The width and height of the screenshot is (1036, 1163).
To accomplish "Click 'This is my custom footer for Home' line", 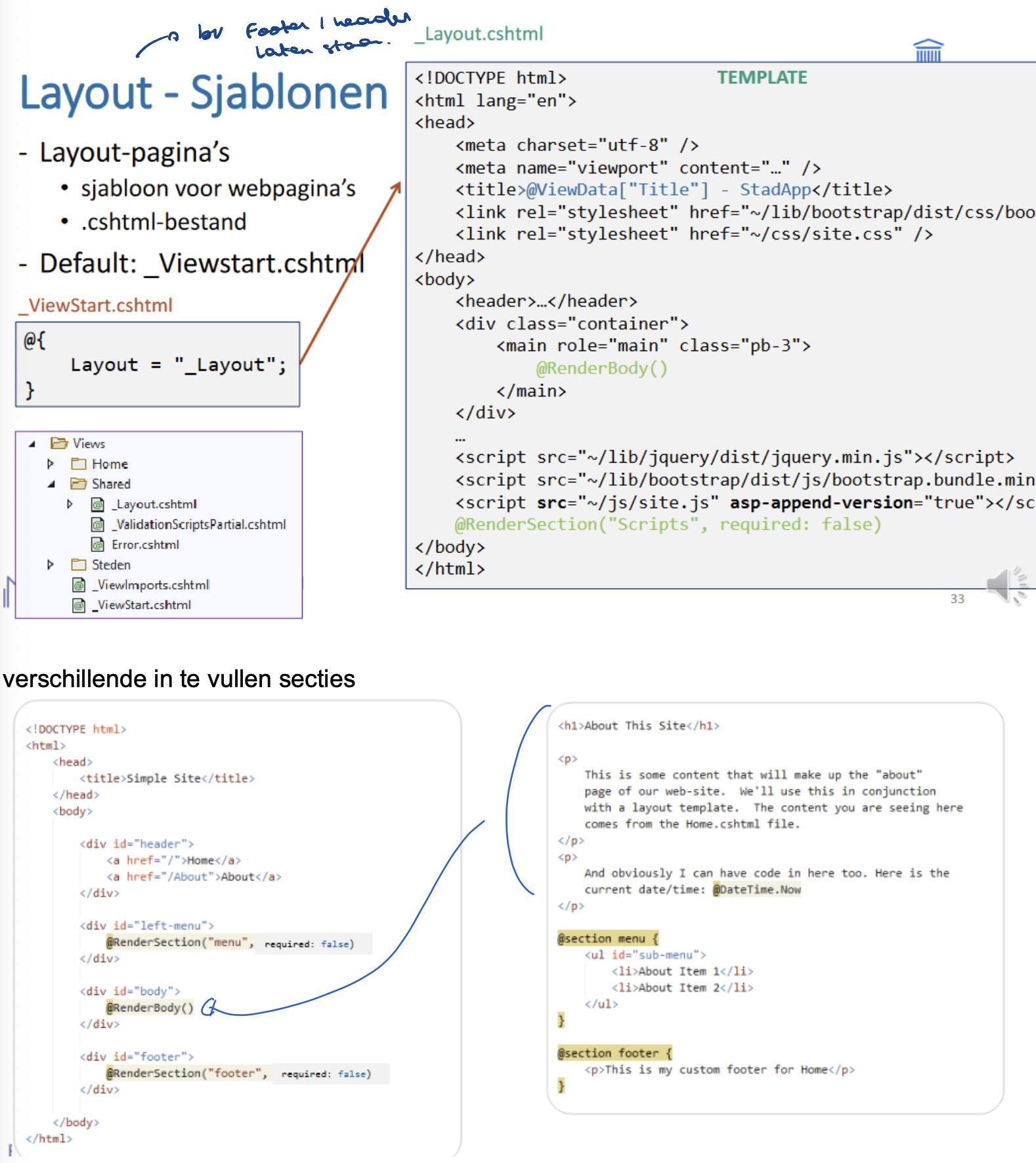I will click(720, 1069).
